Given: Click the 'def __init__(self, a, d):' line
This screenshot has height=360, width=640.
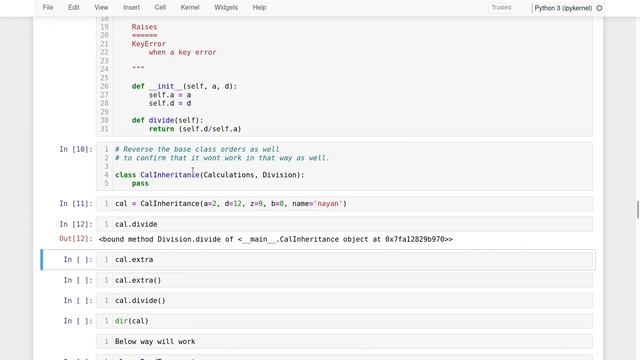Looking at the screenshot, I should [x=184, y=87].
